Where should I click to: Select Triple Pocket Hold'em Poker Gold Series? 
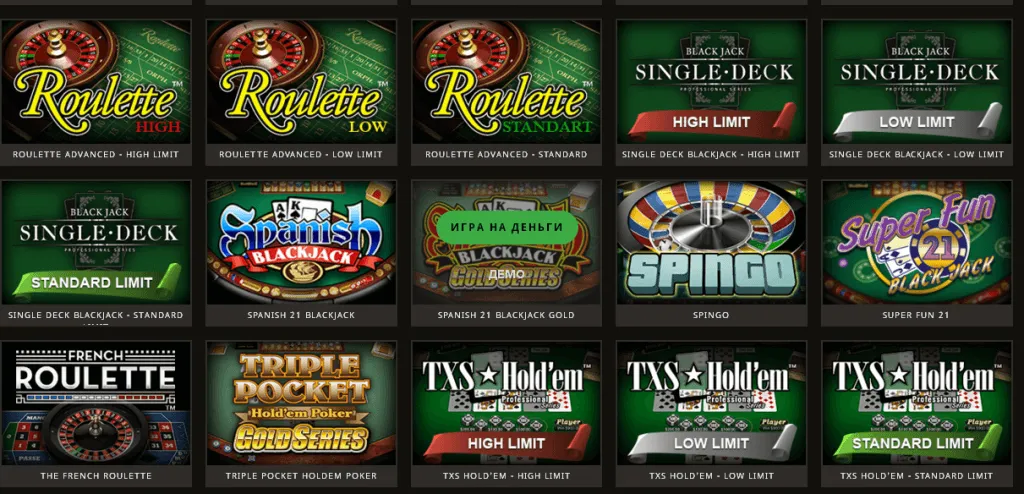coord(301,403)
